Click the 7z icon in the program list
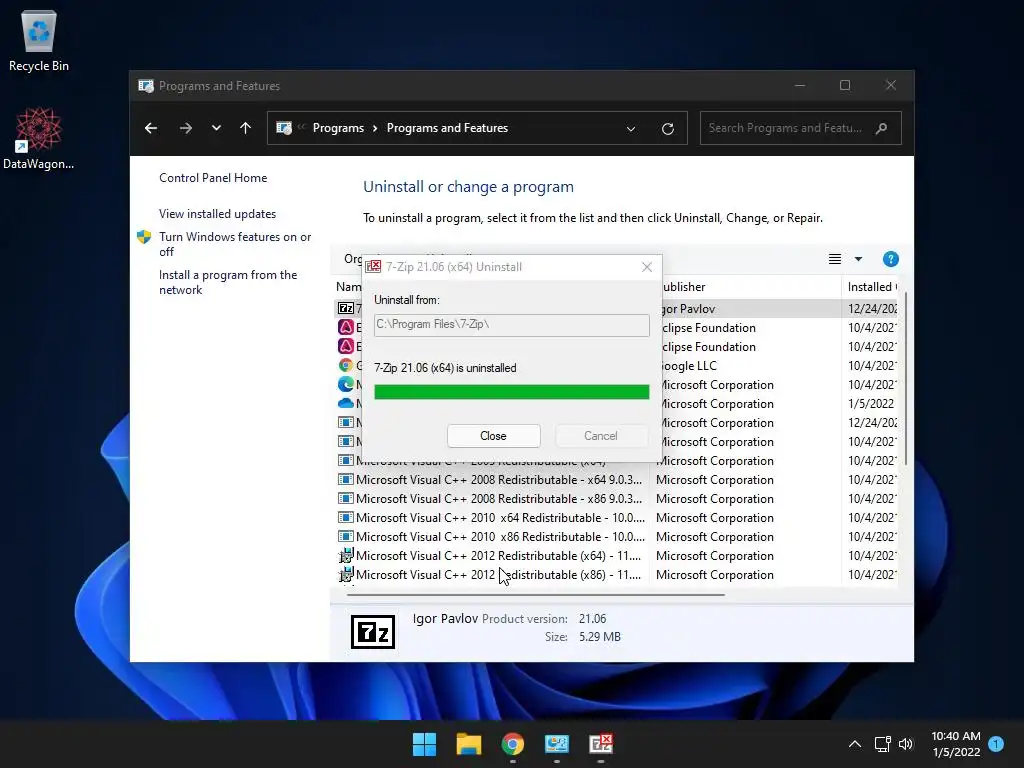 click(x=345, y=308)
